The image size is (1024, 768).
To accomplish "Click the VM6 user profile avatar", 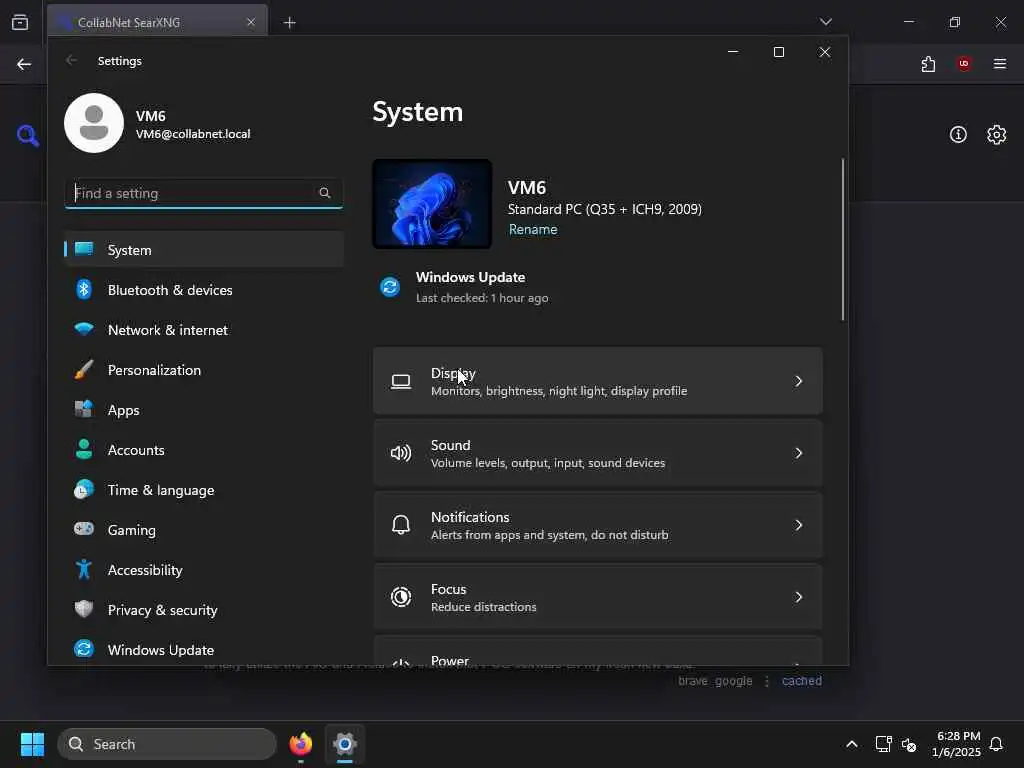I will [94, 123].
